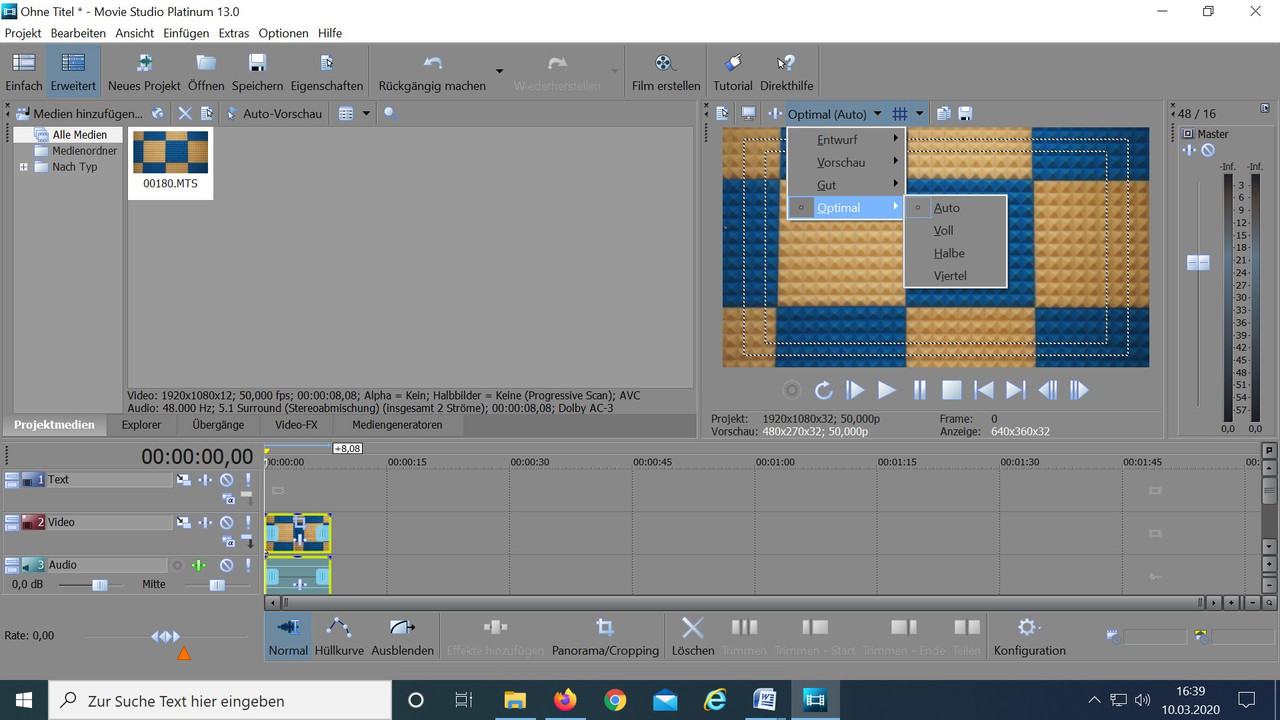This screenshot has width=1280, height=720.
Task: Open Panorama/Cropping tool
Action: 605,637
